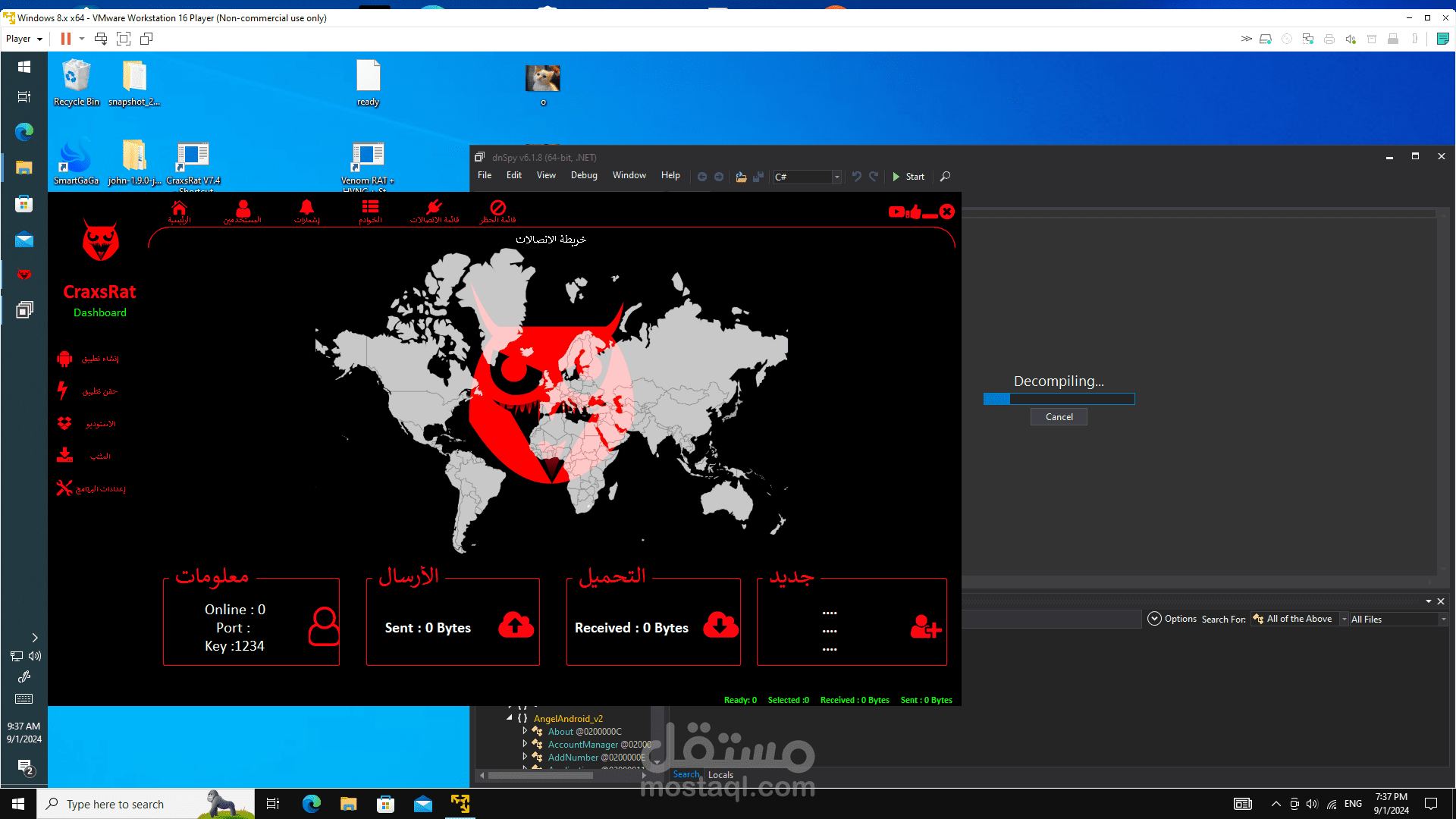Click the block list prohibited icon

click(x=497, y=208)
